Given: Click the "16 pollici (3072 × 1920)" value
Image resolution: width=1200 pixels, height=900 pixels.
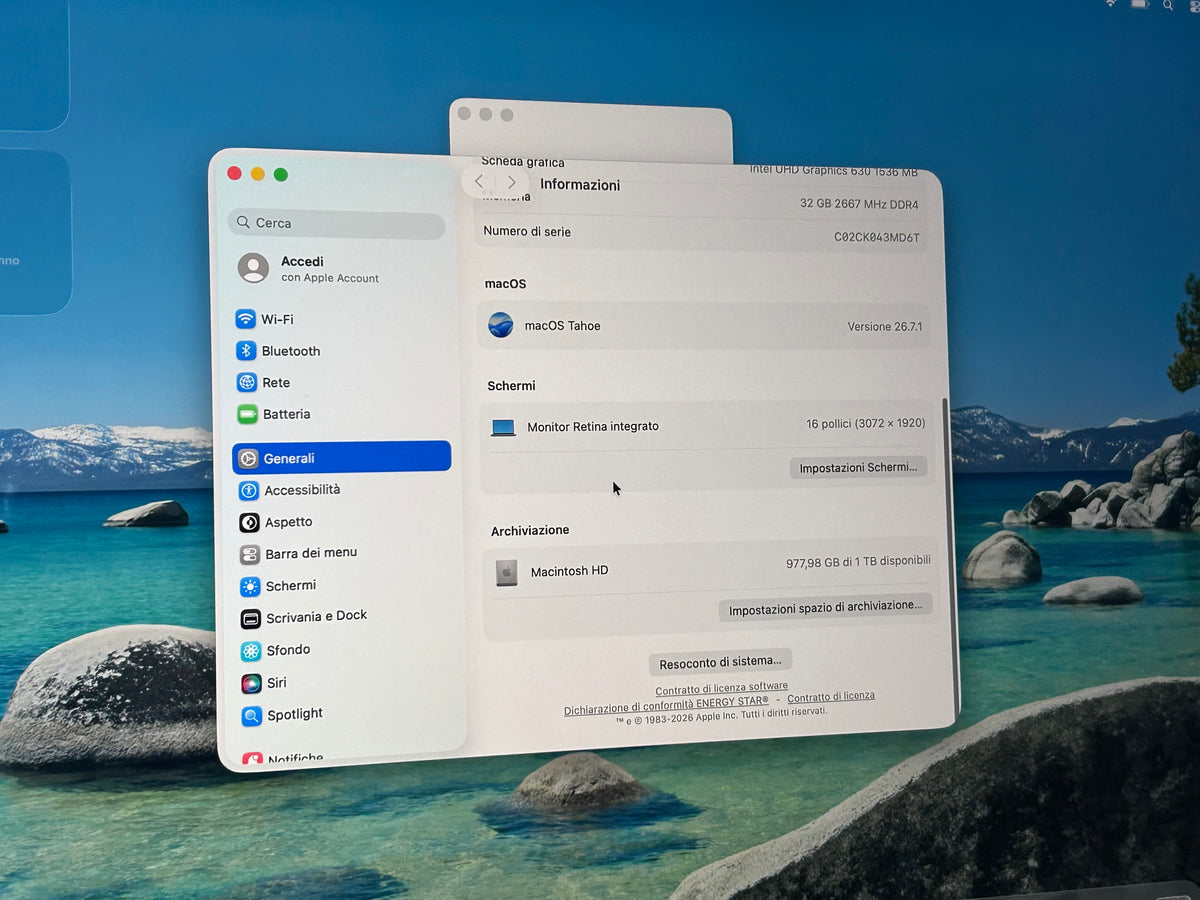Looking at the screenshot, I should 866,424.
